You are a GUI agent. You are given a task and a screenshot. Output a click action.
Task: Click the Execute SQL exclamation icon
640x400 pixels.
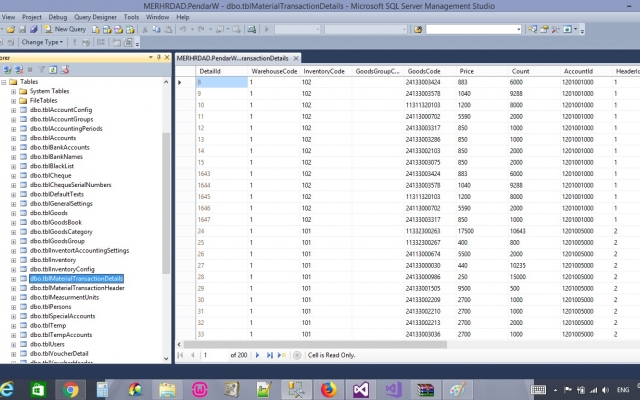point(74,42)
